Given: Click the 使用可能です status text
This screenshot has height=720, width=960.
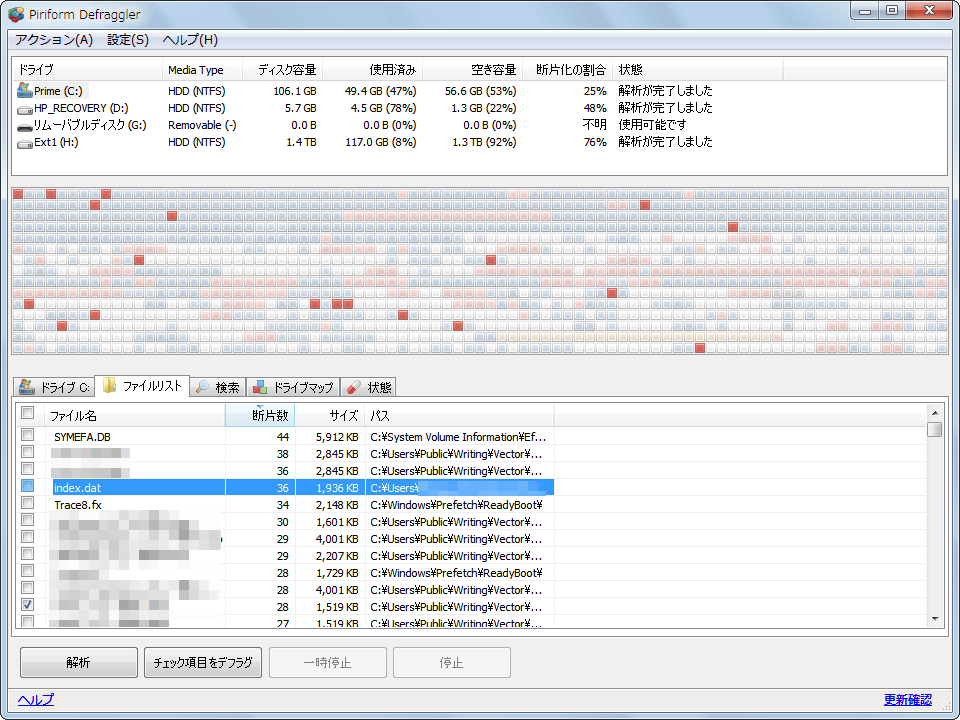Looking at the screenshot, I should 653,125.
